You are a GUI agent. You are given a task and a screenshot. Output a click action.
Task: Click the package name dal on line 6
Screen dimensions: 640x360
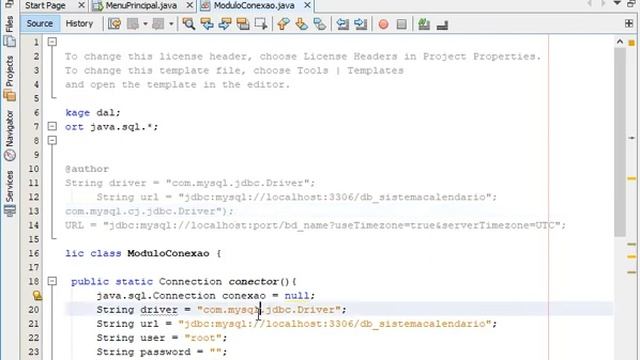(106, 113)
